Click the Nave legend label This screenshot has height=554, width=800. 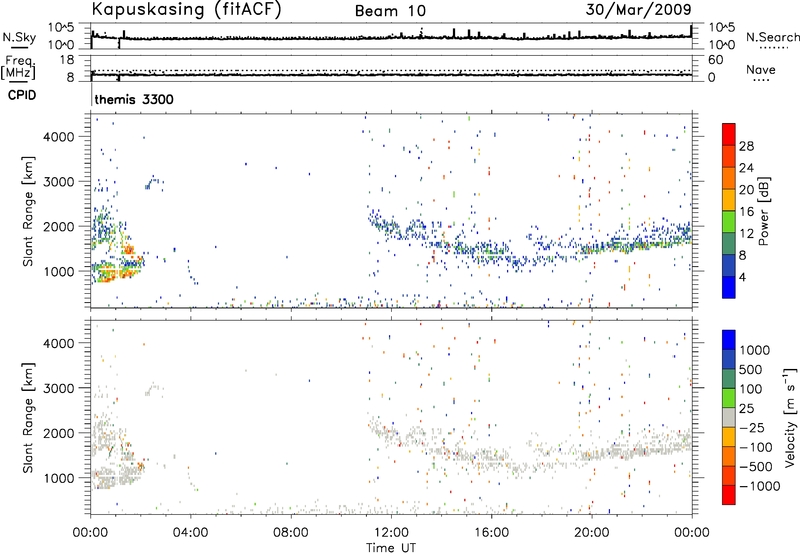[760, 70]
